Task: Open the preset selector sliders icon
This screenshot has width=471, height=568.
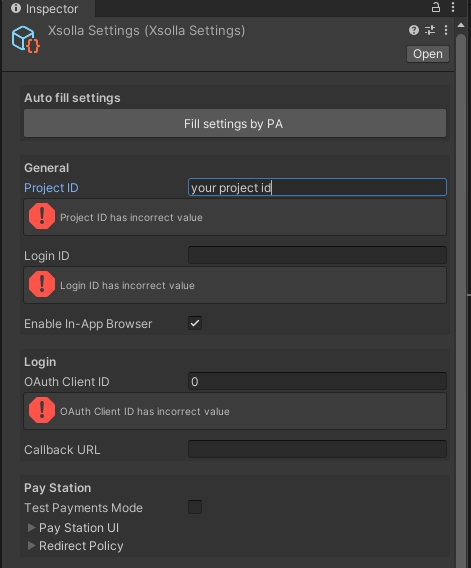Action: (430, 30)
